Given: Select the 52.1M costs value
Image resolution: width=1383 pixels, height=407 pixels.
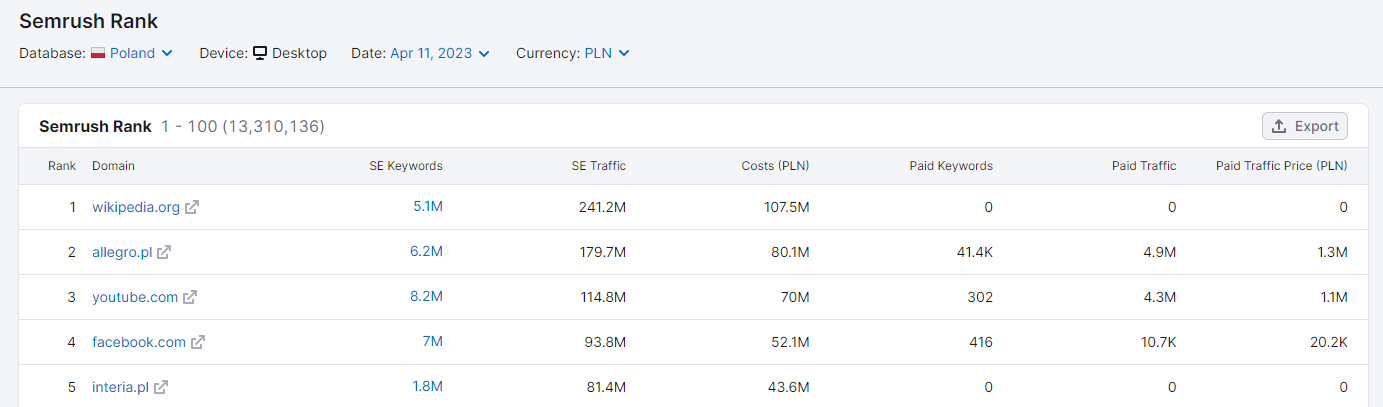Looking at the screenshot, I should (x=790, y=342).
